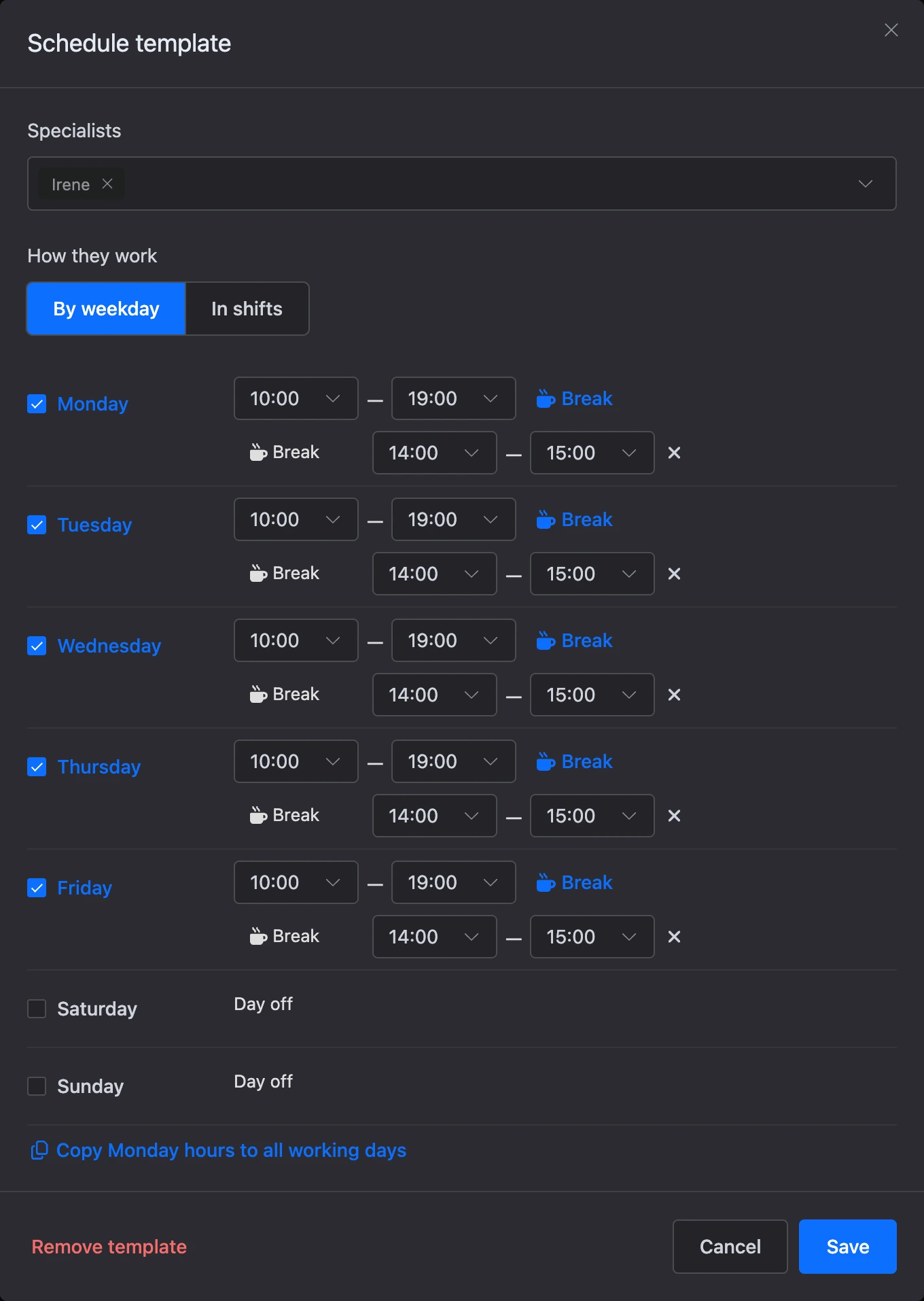This screenshot has height=1301, width=924.
Task: Click the Saturday Day off text
Action: [x=264, y=1004]
